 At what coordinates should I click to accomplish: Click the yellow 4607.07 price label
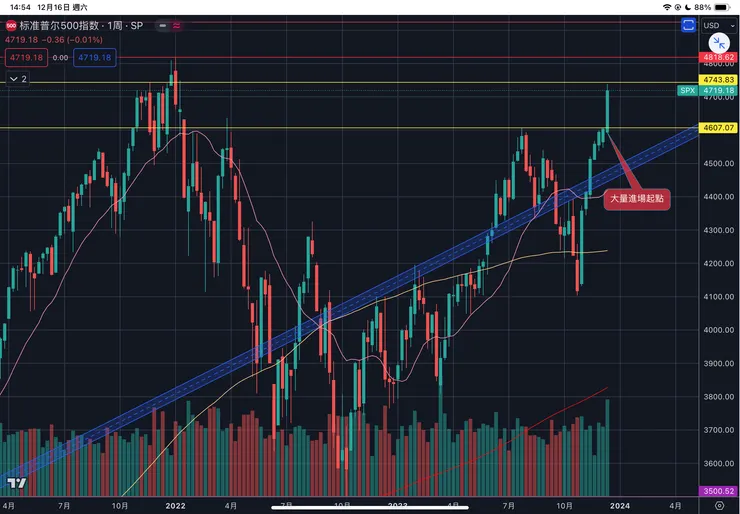click(x=718, y=128)
